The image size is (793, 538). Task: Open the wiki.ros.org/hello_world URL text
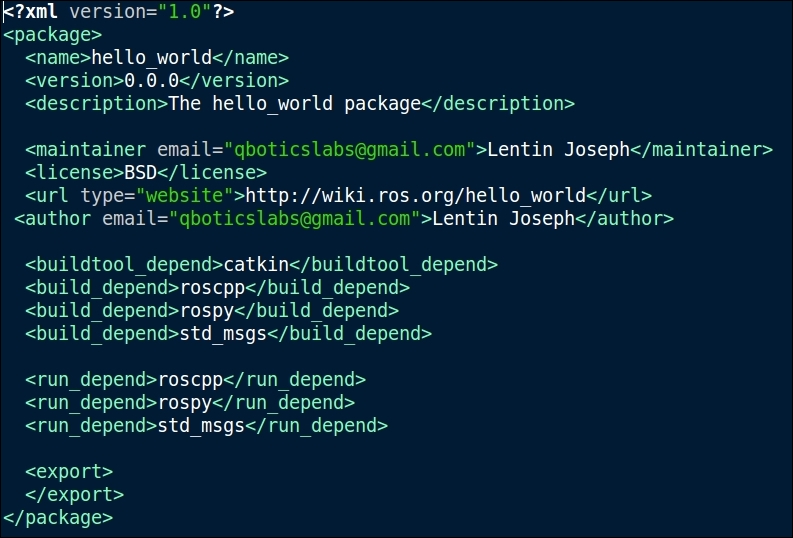coord(415,195)
